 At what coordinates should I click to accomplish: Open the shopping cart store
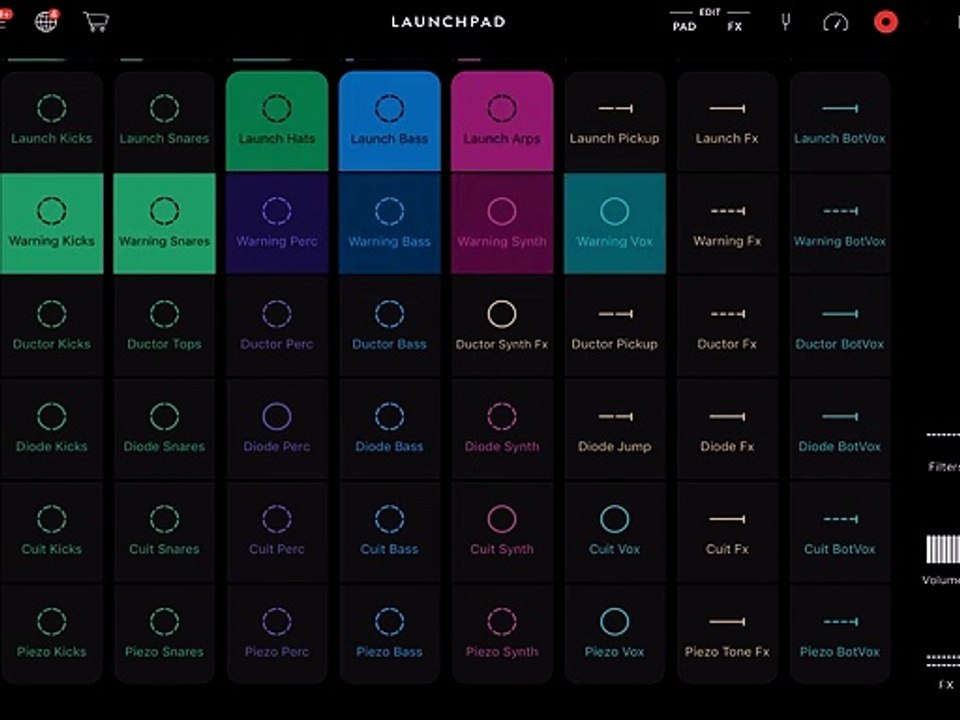point(96,21)
